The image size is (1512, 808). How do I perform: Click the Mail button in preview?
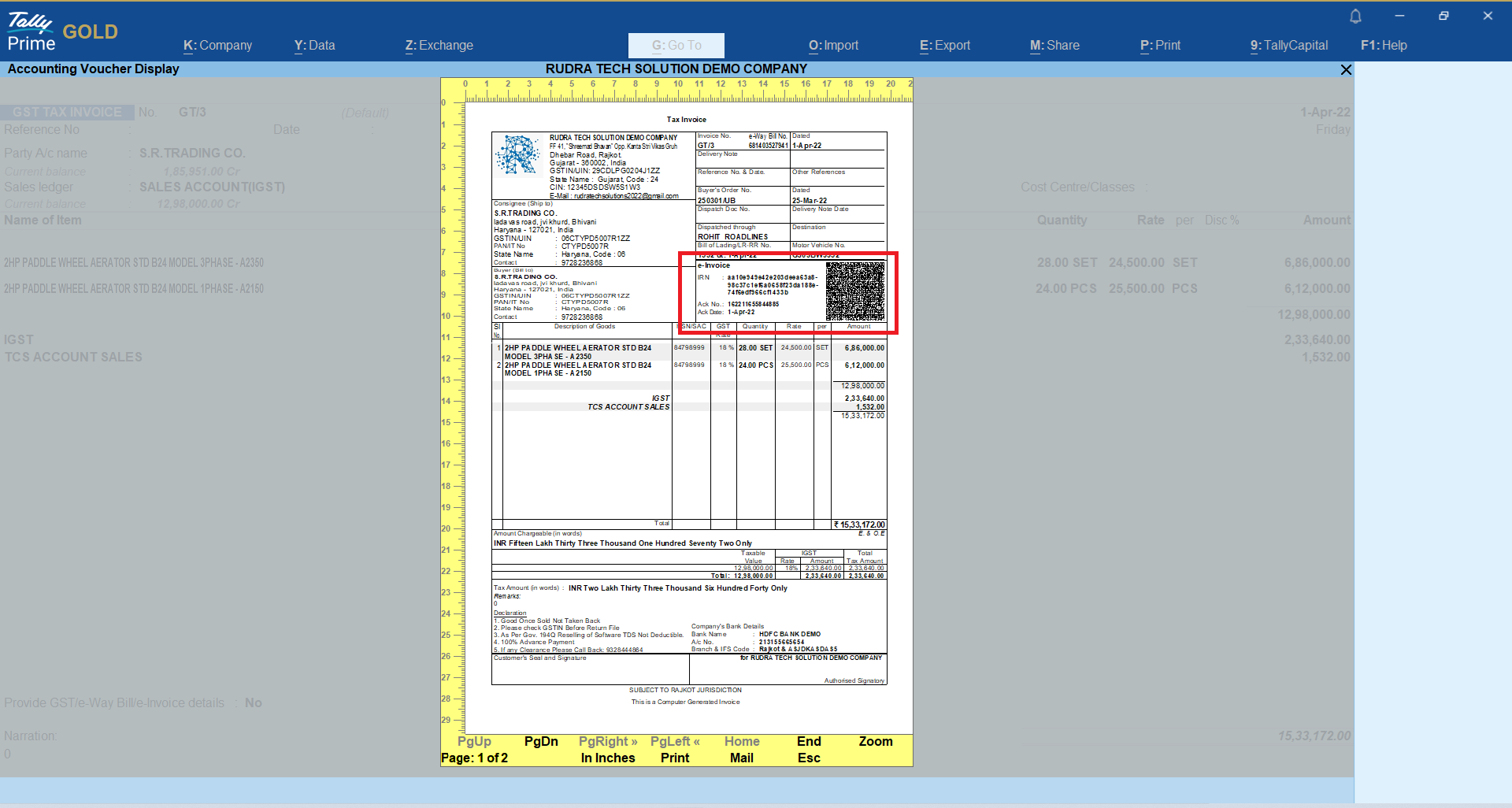pyautogui.click(x=741, y=758)
